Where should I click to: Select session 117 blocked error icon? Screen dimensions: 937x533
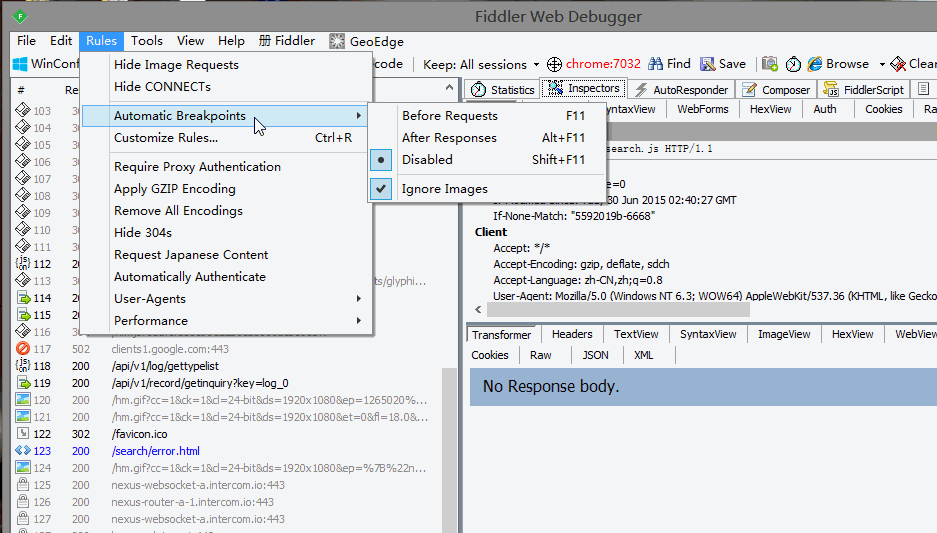tap(23, 348)
